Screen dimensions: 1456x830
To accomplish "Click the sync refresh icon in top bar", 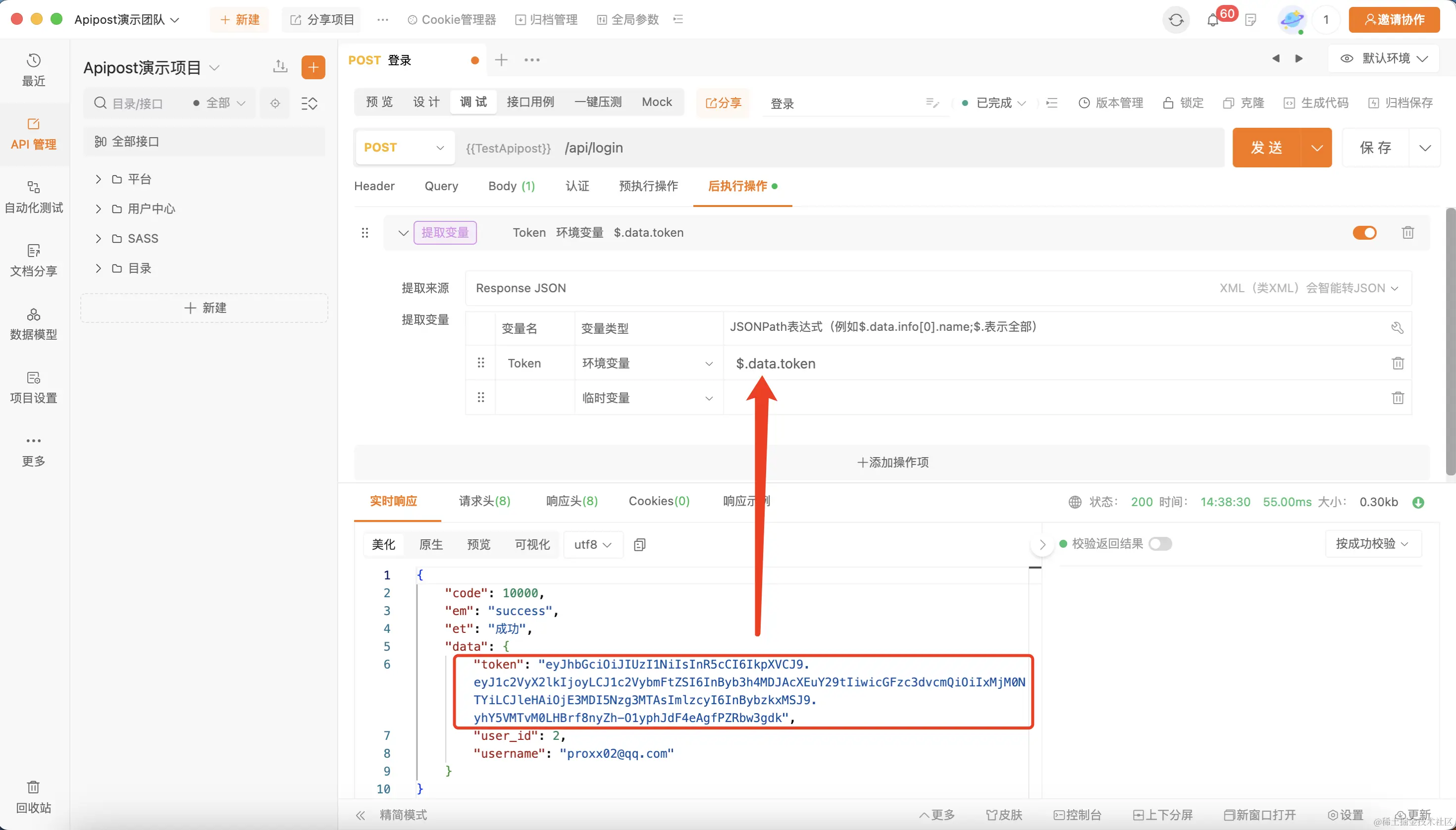I will pos(1176,20).
